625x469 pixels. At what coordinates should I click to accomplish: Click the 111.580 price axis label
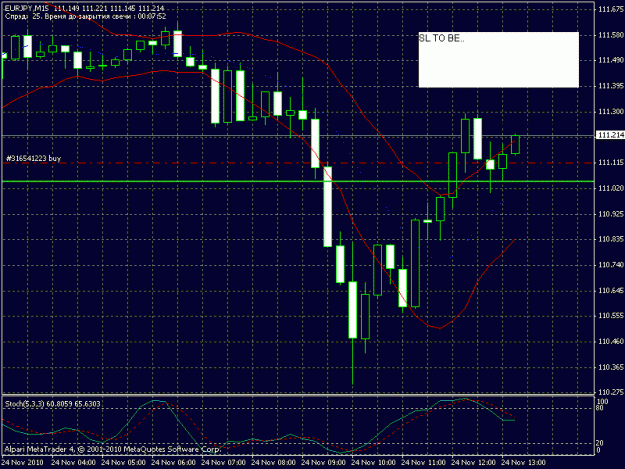pos(611,35)
